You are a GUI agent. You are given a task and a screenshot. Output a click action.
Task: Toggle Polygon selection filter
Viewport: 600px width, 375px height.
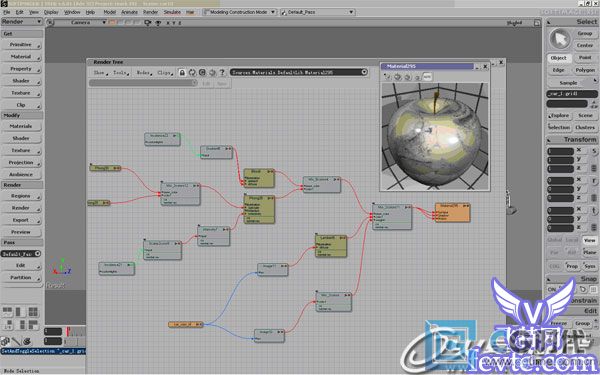tap(585, 70)
